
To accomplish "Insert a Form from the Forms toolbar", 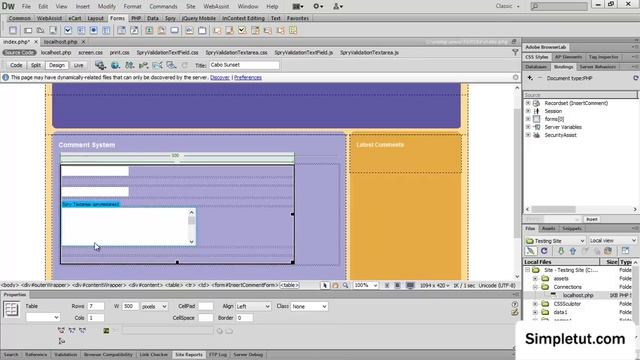I will (x=13, y=31).
